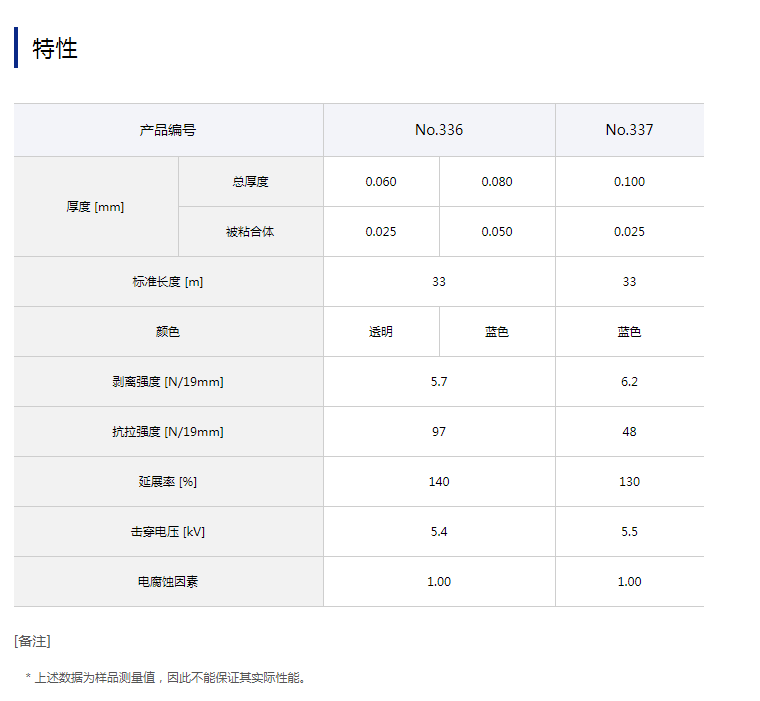Click the 剥离强度 [N/19mm] row label

pyautogui.click(x=168, y=382)
